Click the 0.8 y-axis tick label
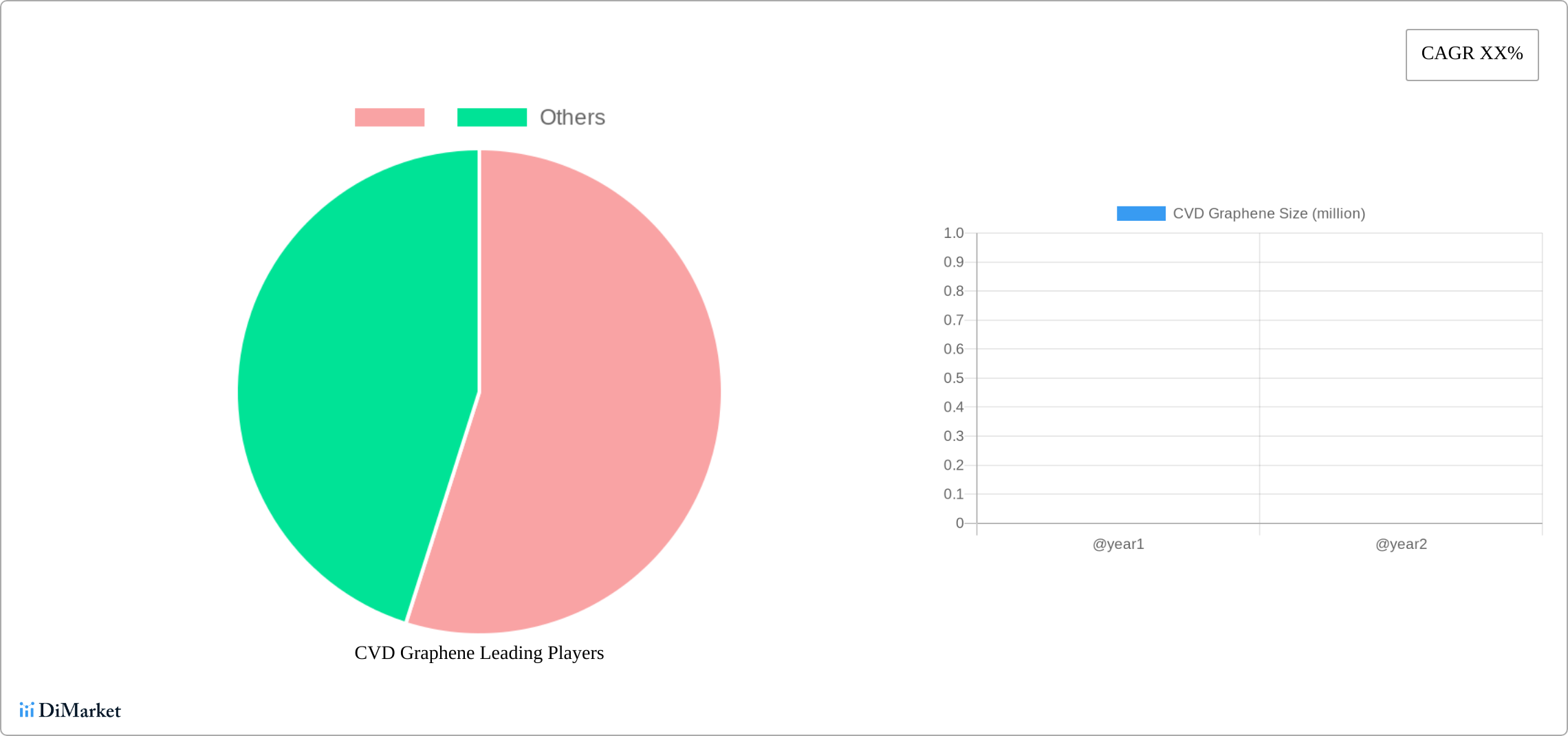Viewport: 1568px width, 736px height. coord(953,291)
